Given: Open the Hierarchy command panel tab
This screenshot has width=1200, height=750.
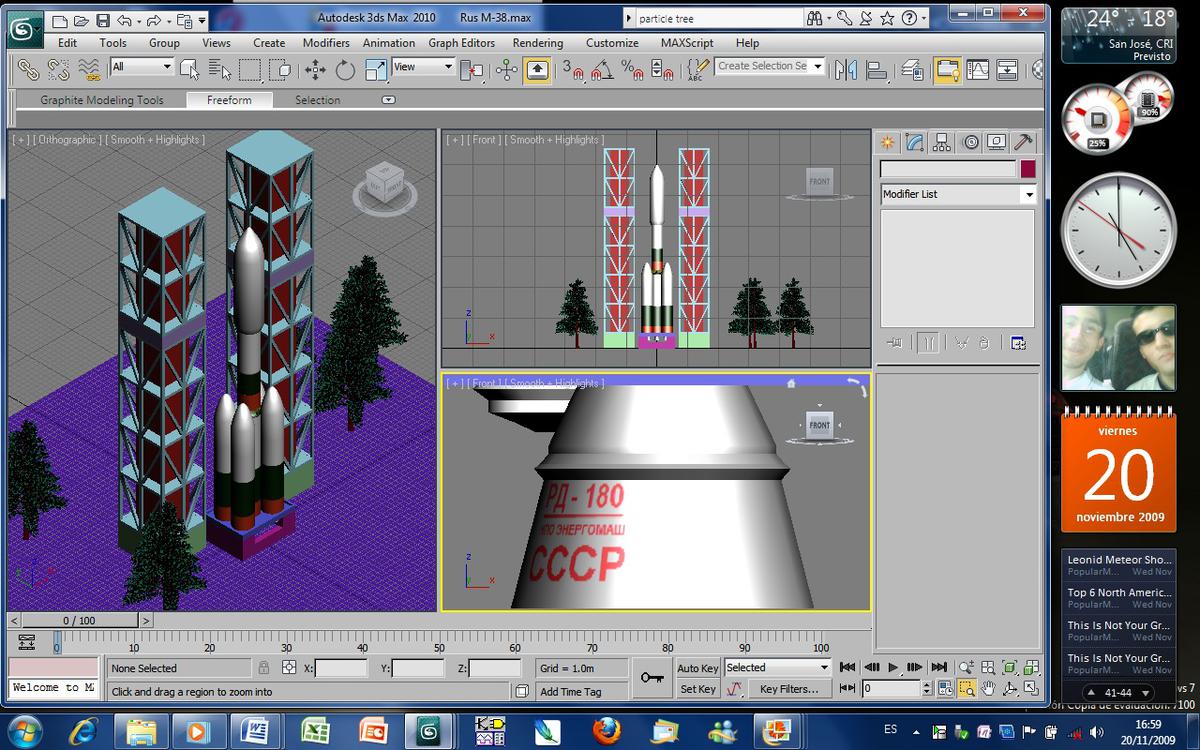Looking at the screenshot, I should point(942,142).
